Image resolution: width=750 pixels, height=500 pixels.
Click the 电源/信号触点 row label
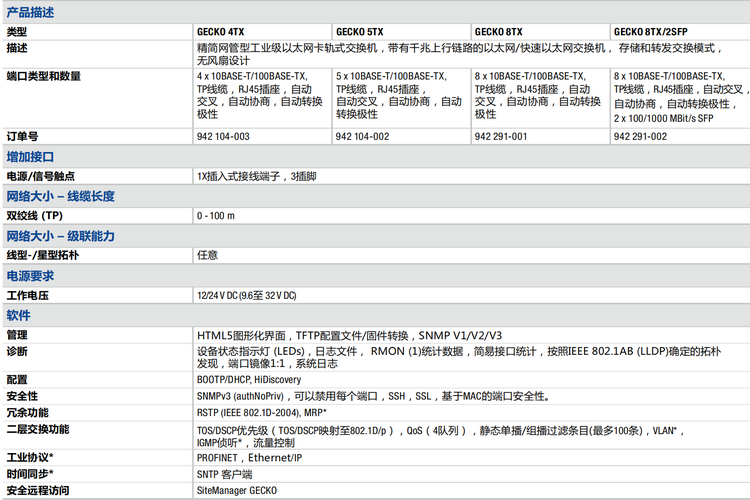(x=41, y=177)
